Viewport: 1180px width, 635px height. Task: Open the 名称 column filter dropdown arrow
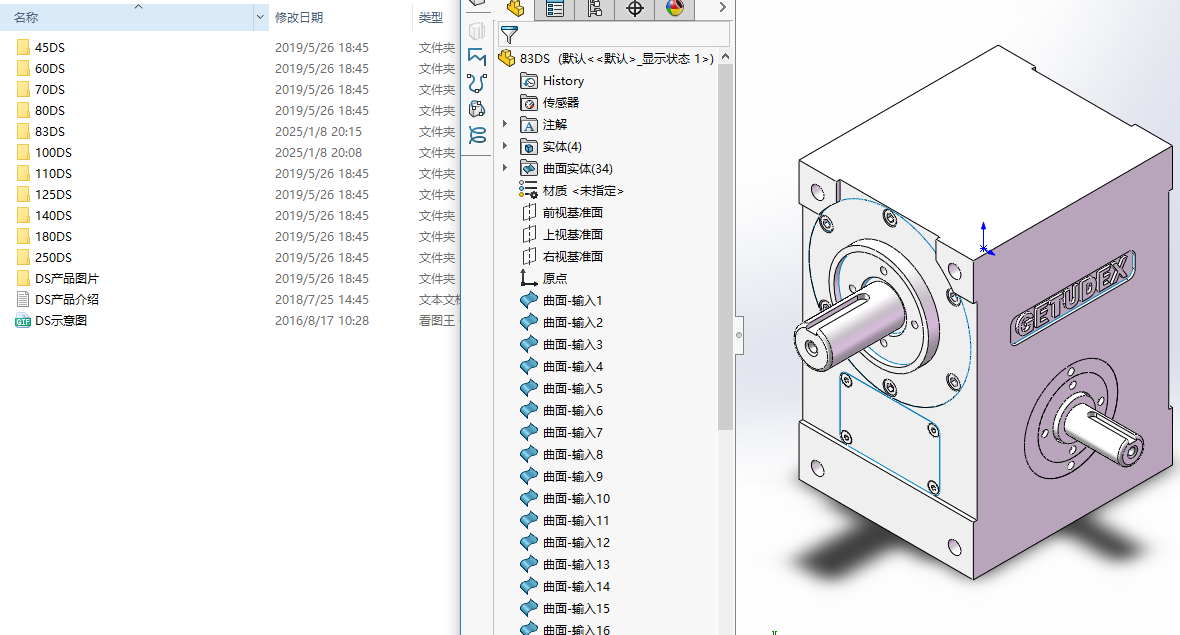[x=260, y=17]
